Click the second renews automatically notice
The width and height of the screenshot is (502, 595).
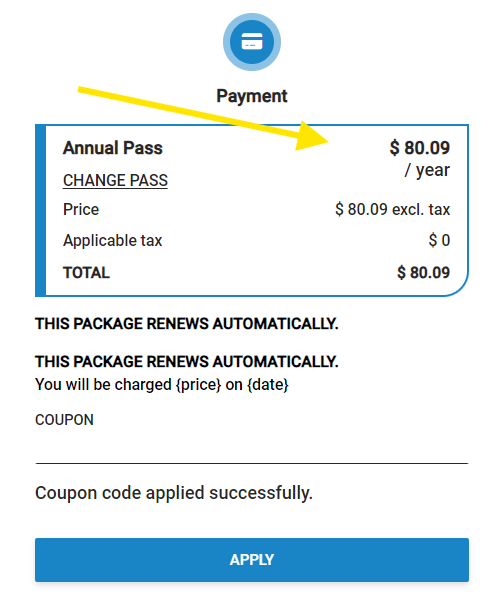187,362
